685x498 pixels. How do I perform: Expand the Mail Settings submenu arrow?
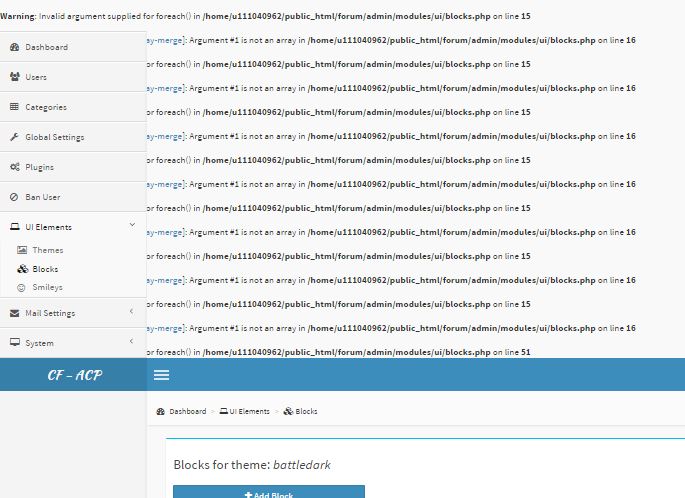[x=131, y=311]
